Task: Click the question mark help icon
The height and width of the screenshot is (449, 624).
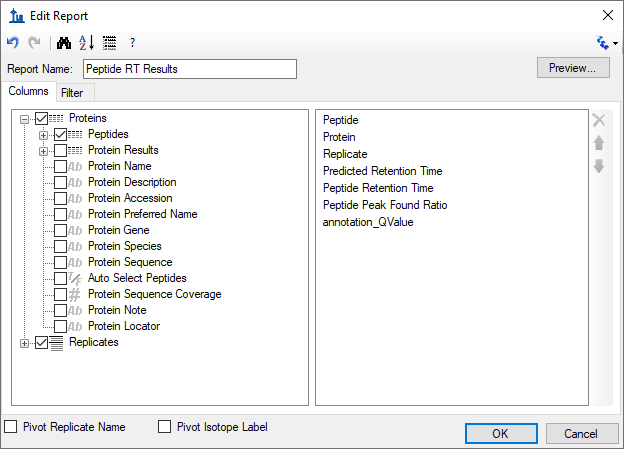Action: [x=132, y=43]
